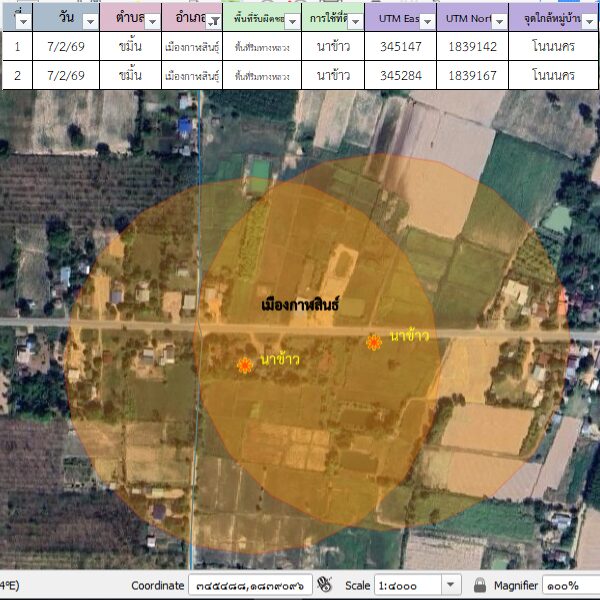Click the mouse display toggle icon beside Coordinate
Screen dimensions: 600x600
pyautogui.click(x=324, y=585)
